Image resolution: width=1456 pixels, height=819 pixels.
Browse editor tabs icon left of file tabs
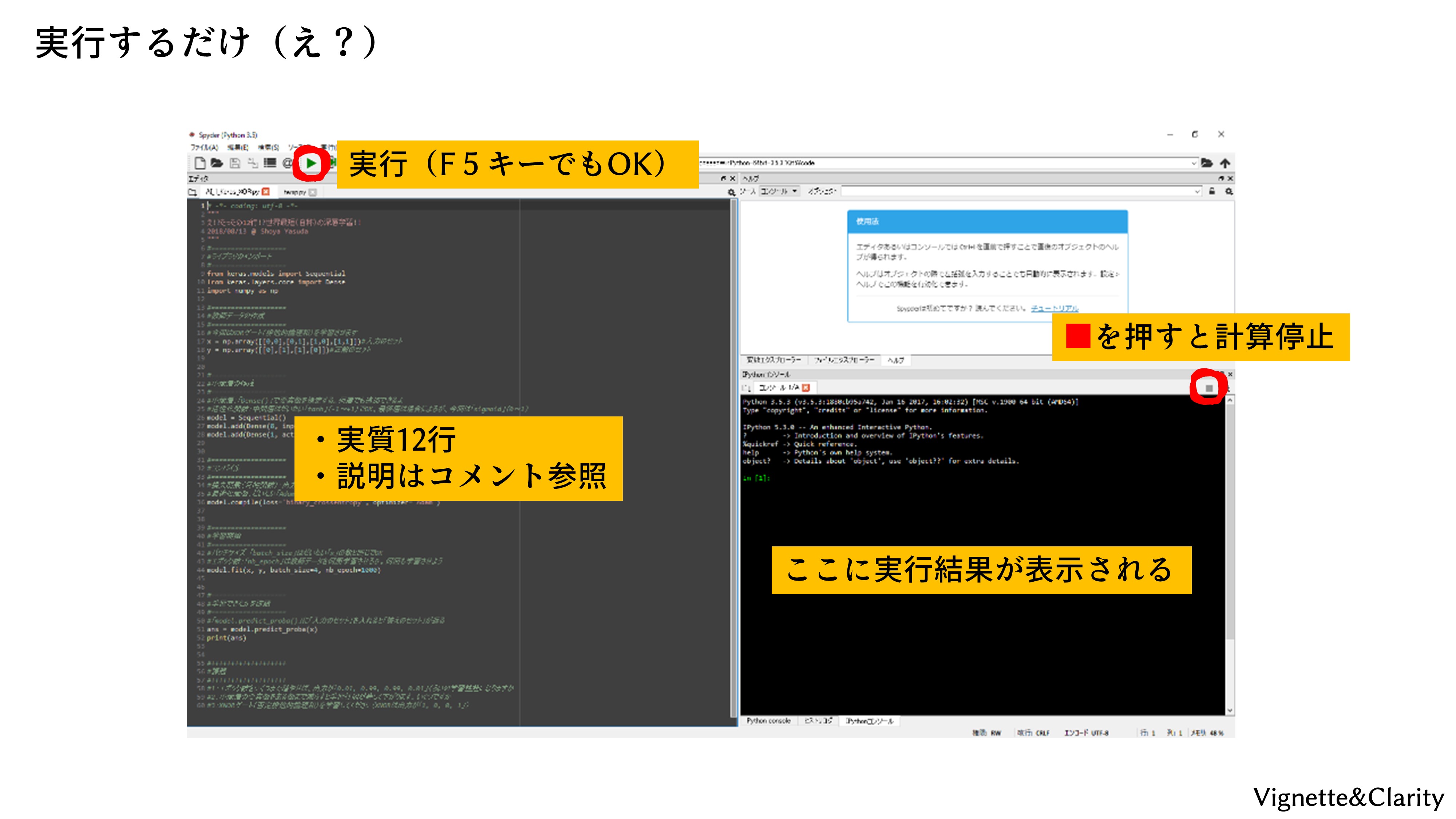pos(192,192)
